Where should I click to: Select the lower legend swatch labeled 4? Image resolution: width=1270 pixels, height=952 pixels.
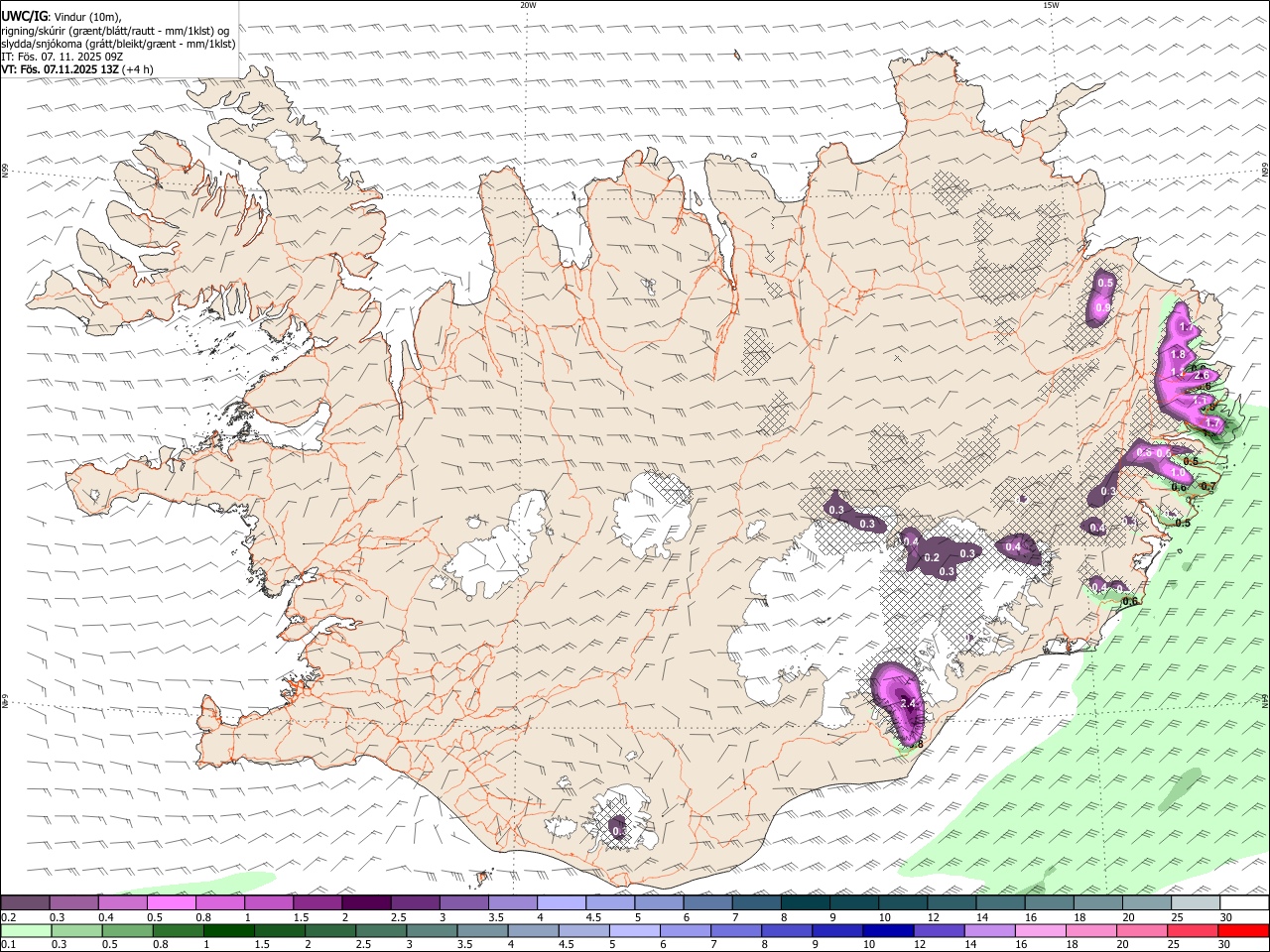coord(533,930)
